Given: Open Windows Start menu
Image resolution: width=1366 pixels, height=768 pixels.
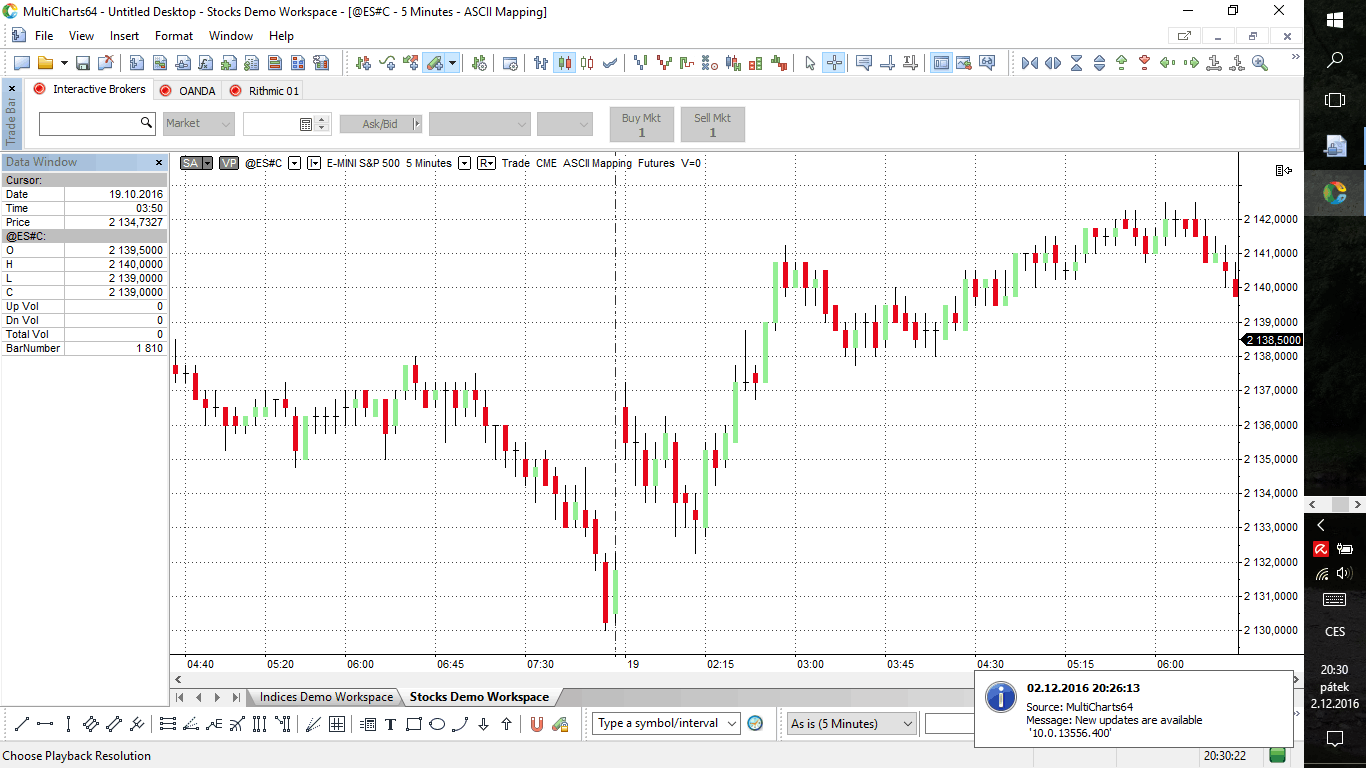Looking at the screenshot, I should pos(1334,20).
